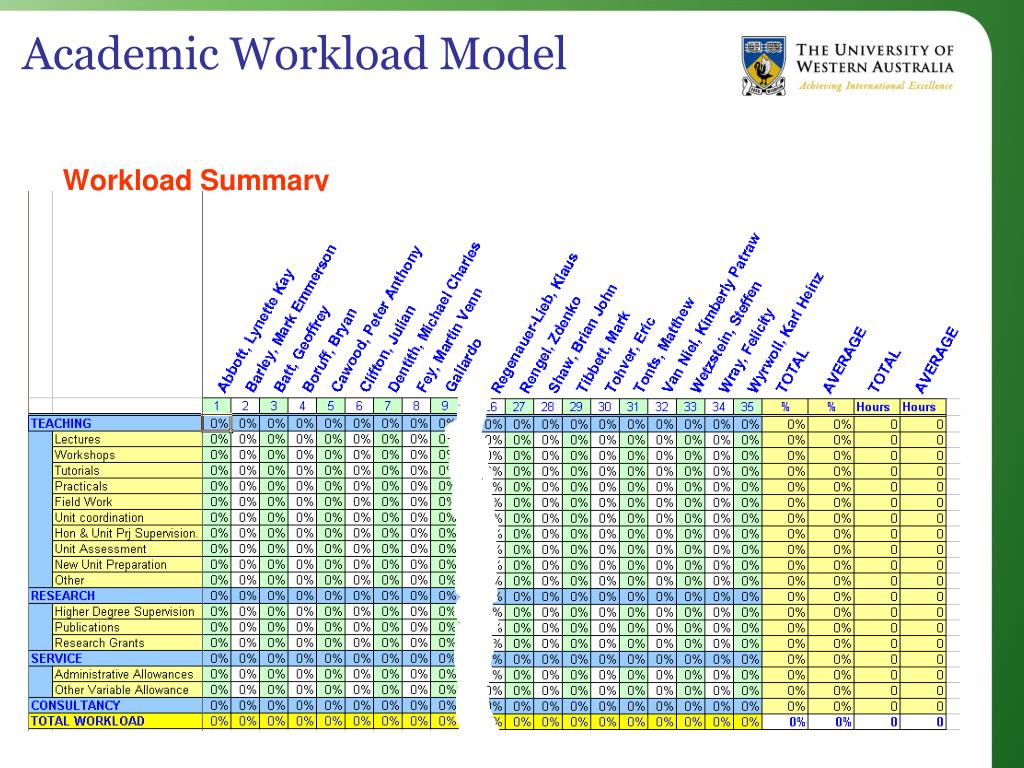Viewport: 1024px width, 768px height.
Task: Click column number 33 header cell
Action: [690, 406]
